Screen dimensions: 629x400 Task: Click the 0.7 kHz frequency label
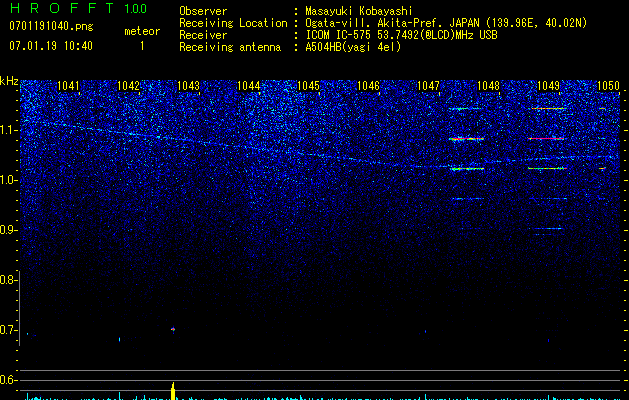coord(7,330)
